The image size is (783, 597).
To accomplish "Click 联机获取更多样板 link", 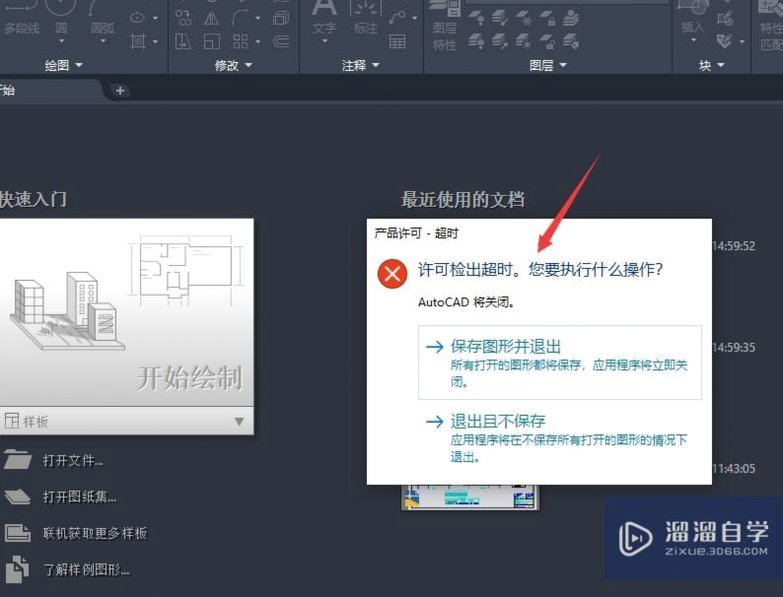I will click(95, 533).
